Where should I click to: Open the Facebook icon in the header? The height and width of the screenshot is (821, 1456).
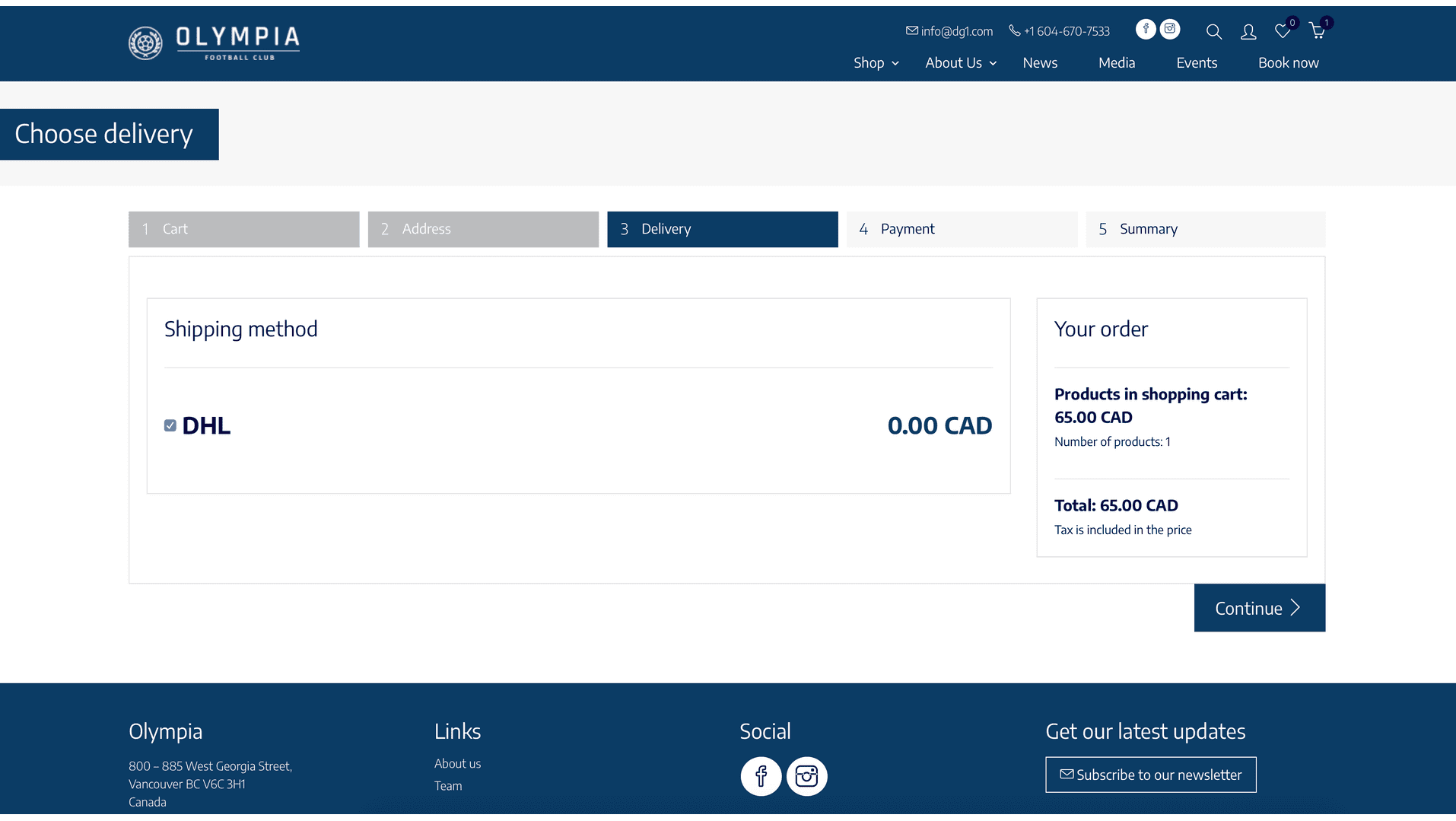pyautogui.click(x=1146, y=29)
